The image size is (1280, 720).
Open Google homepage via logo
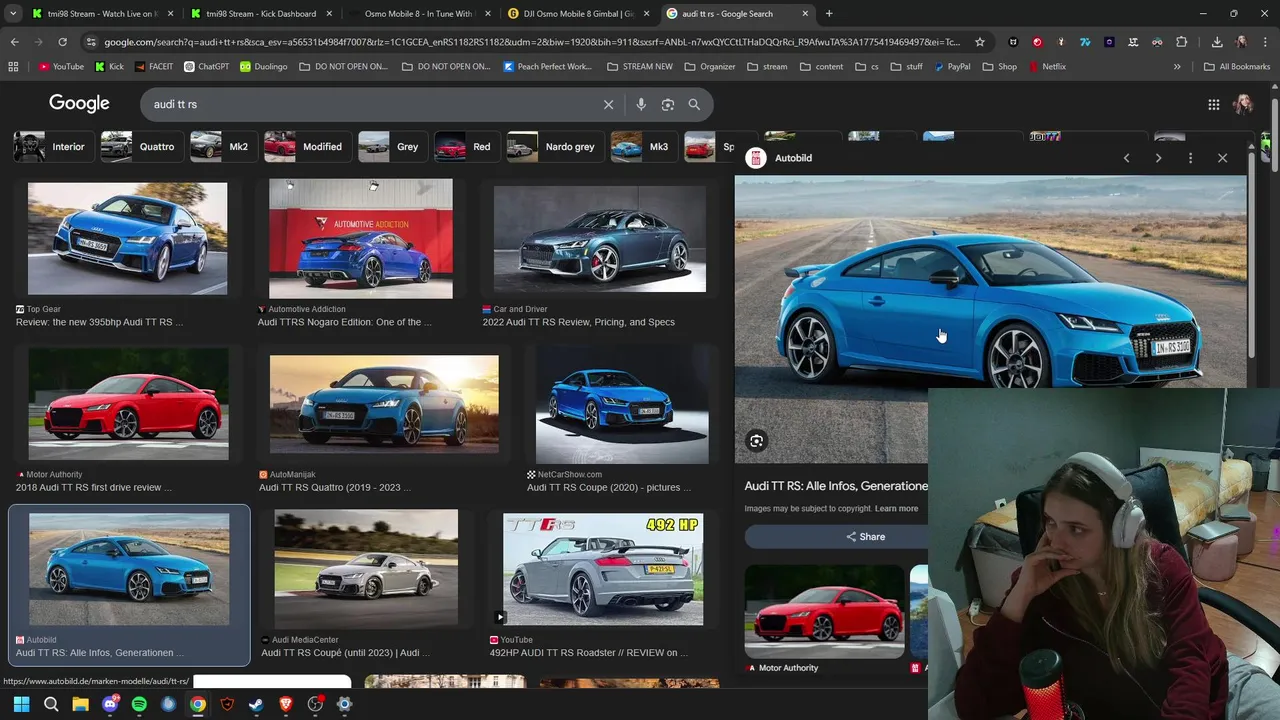[x=79, y=104]
